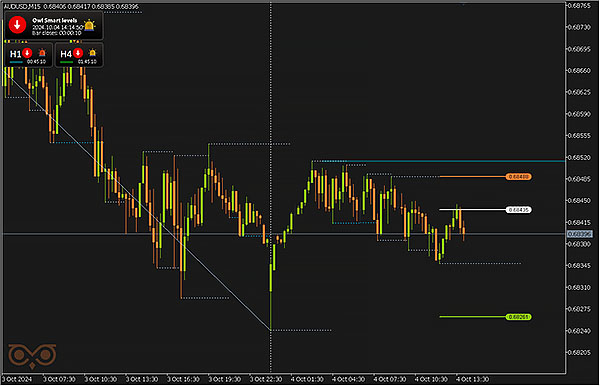Click the 4 Oct 01:30 time axis label

tap(307, 379)
